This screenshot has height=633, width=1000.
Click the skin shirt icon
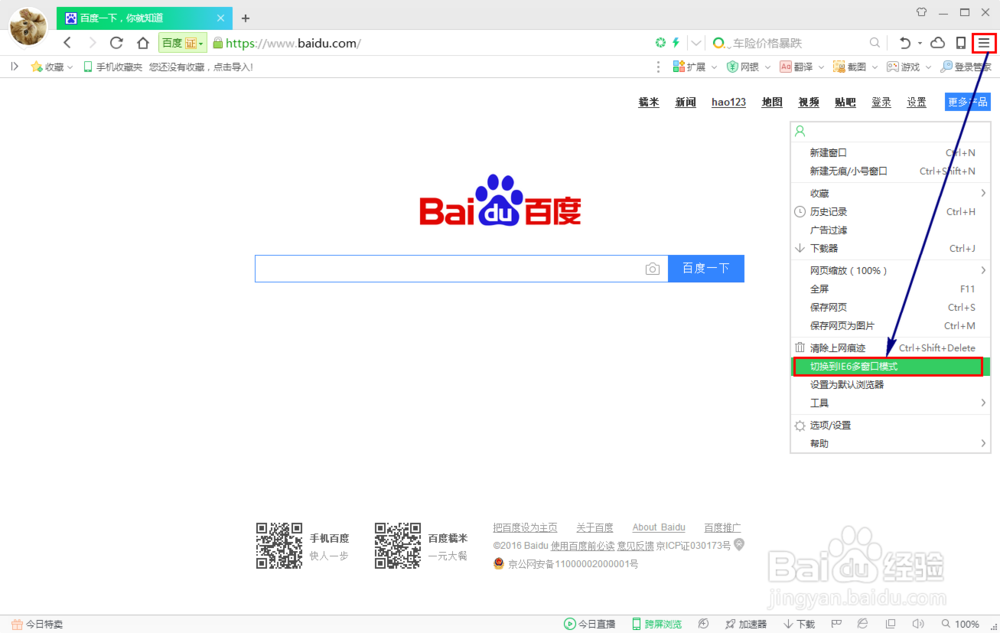pyautogui.click(x=922, y=11)
